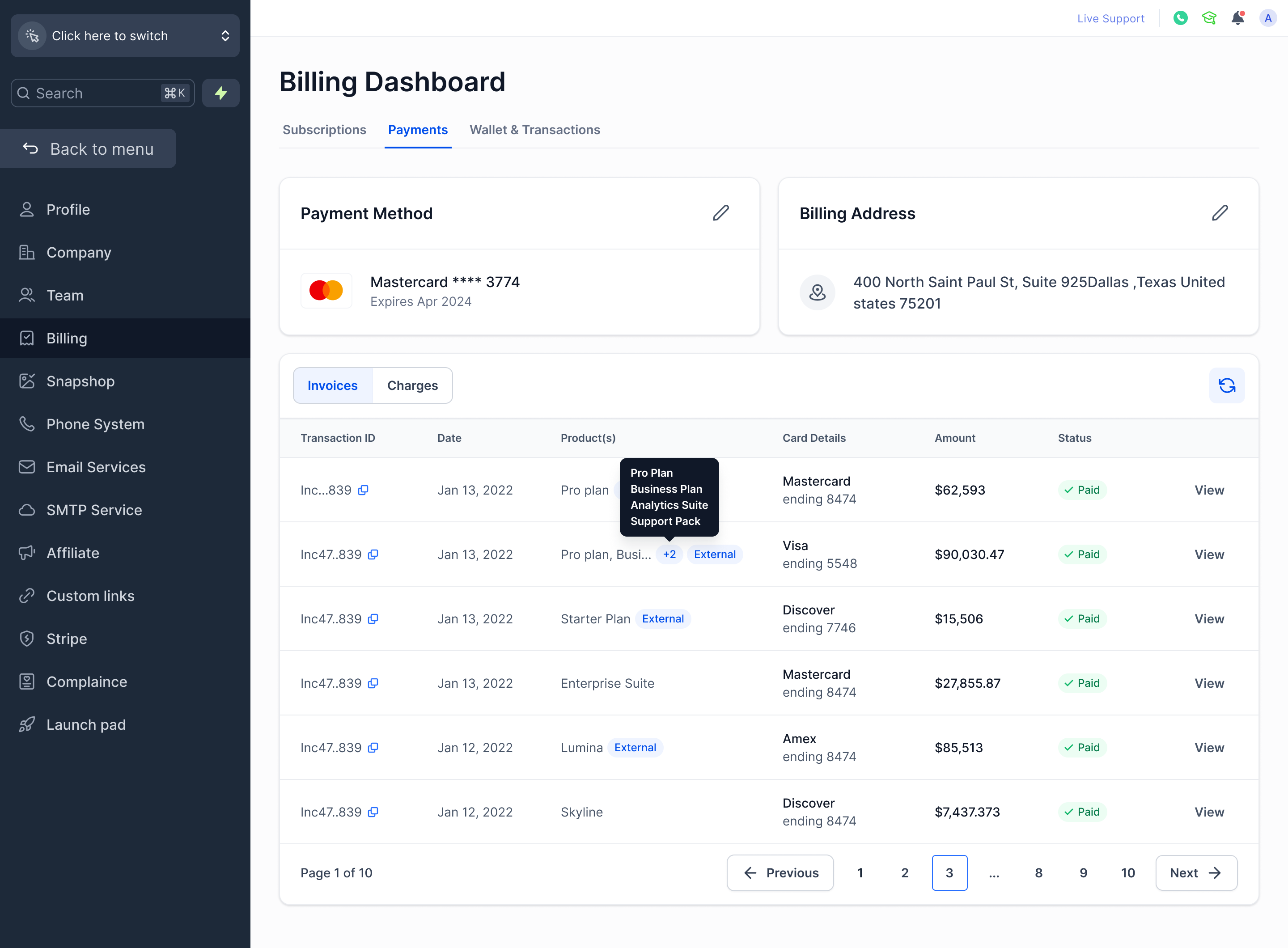
Task: Click the +2 products badge
Action: pyautogui.click(x=669, y=554)
